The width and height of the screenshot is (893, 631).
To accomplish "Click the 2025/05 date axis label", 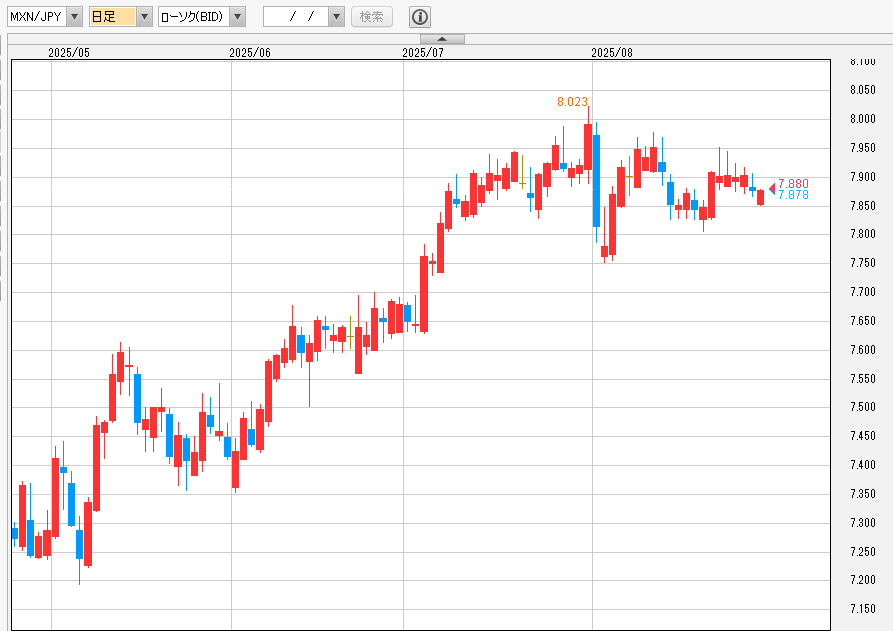I will coord(69,52).
